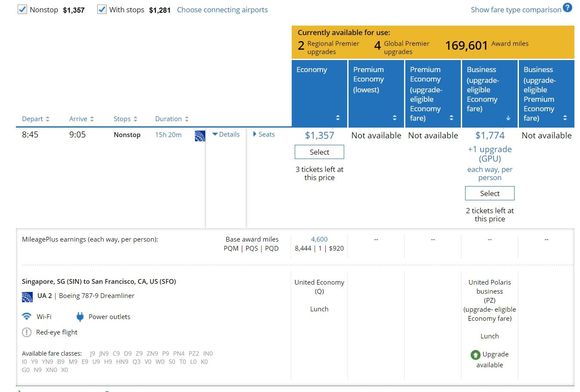
Task: Expand the Seats section
Action: [264, 134]
